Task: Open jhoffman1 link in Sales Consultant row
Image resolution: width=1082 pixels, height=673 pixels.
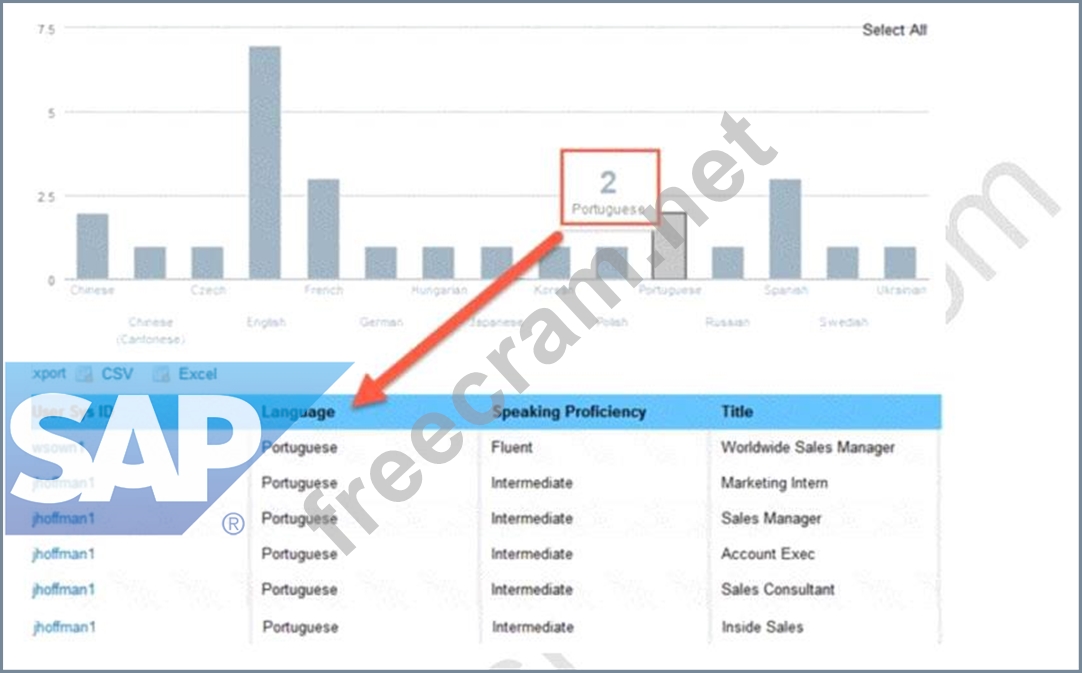Action: click(x=63, y=589)
